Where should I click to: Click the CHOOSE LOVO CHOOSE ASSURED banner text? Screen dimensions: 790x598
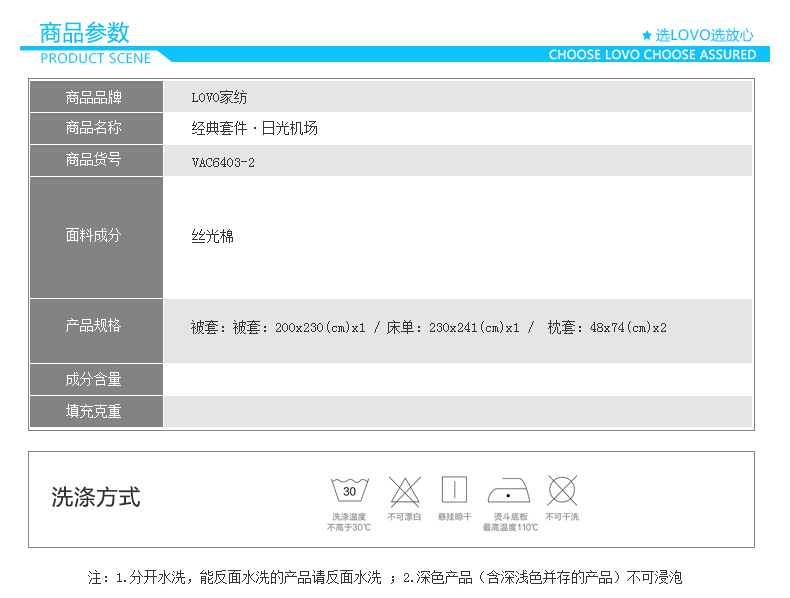pos(652,54)
